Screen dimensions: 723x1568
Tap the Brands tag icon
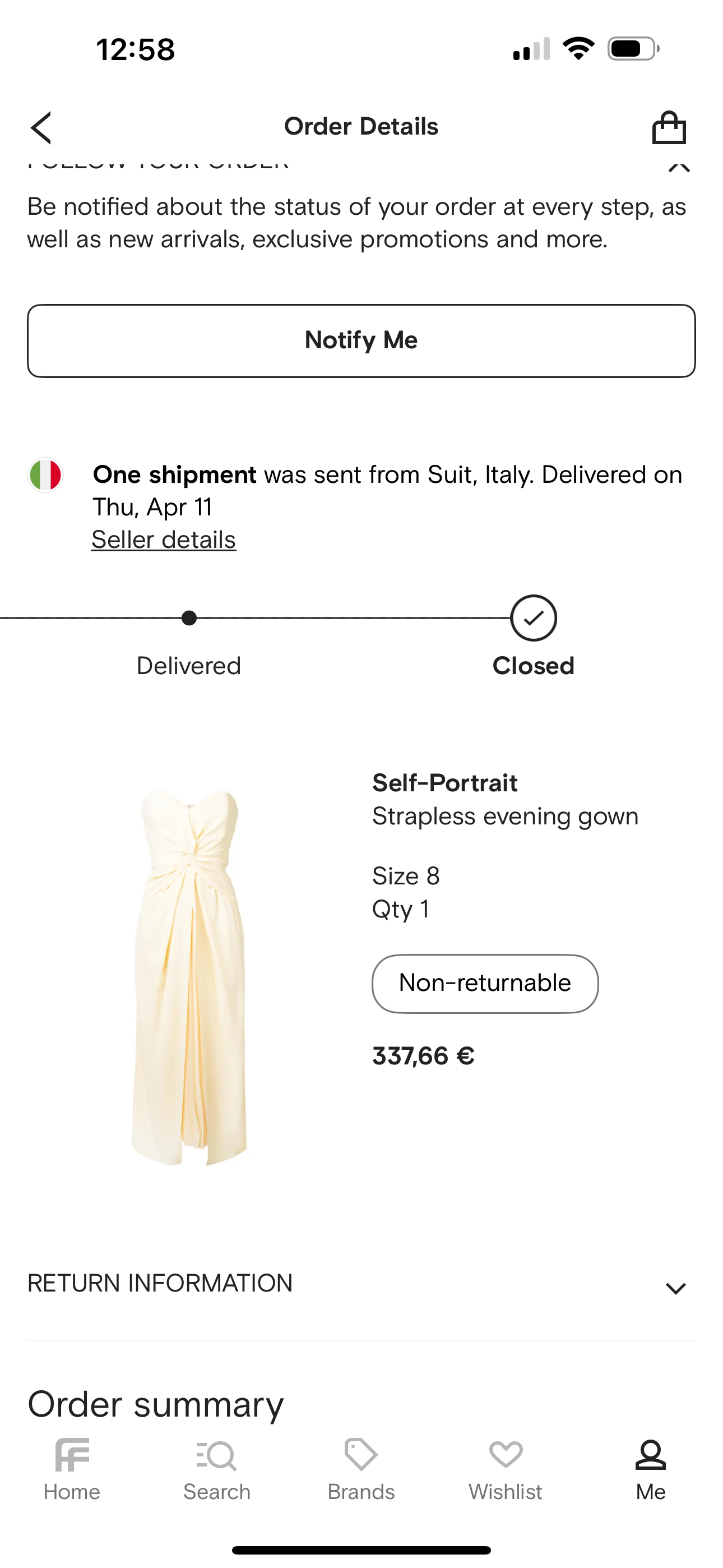pos(361,1455)
